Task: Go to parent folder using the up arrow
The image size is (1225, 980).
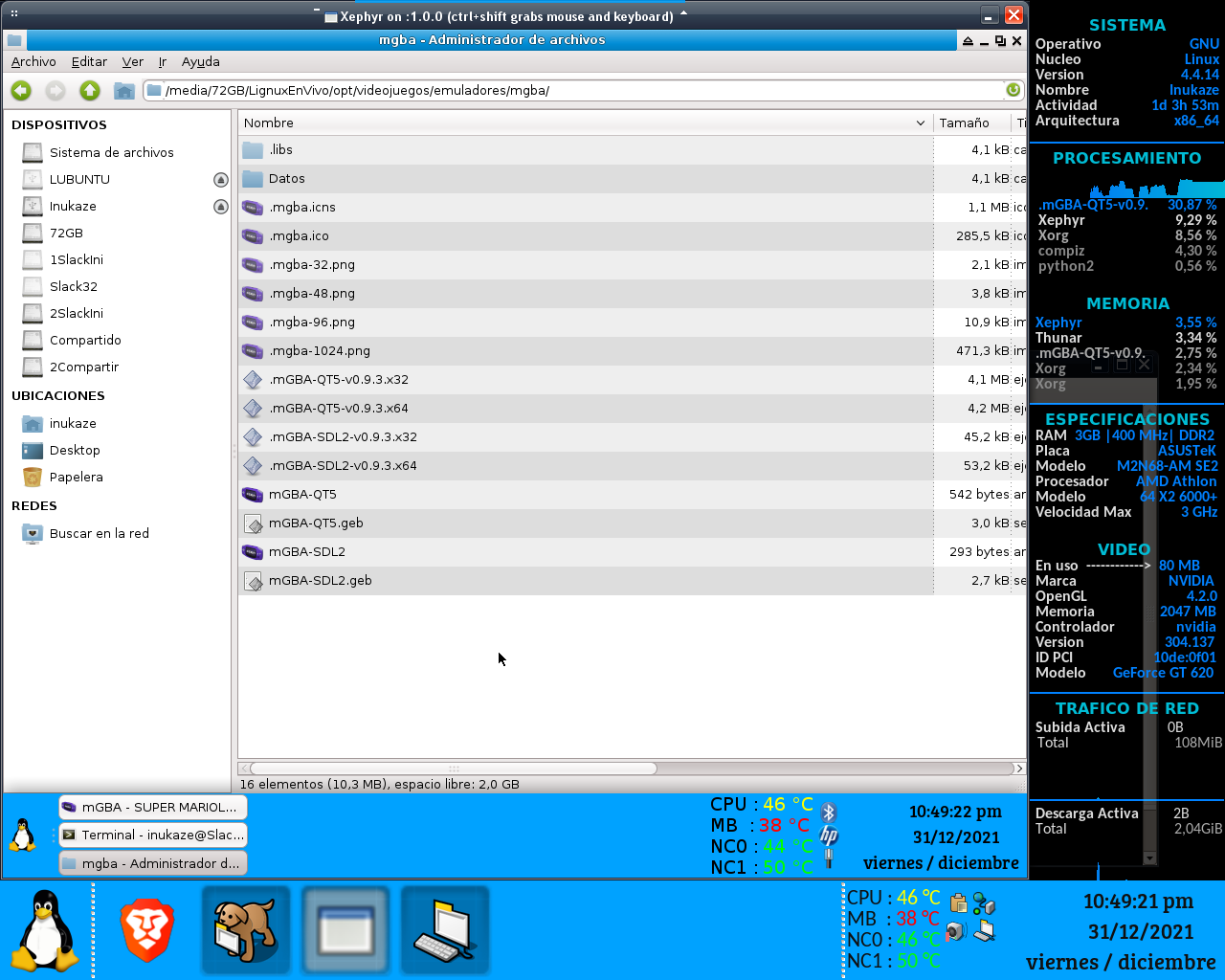Action: tap(90, 90)
